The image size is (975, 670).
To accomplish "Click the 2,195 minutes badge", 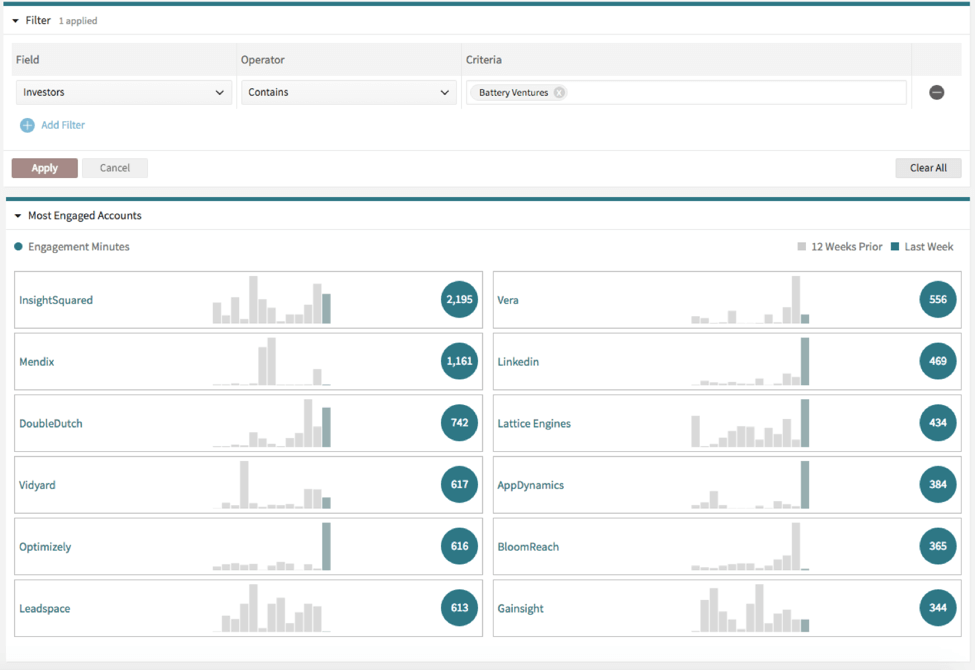I will click(x=460, y=299).
